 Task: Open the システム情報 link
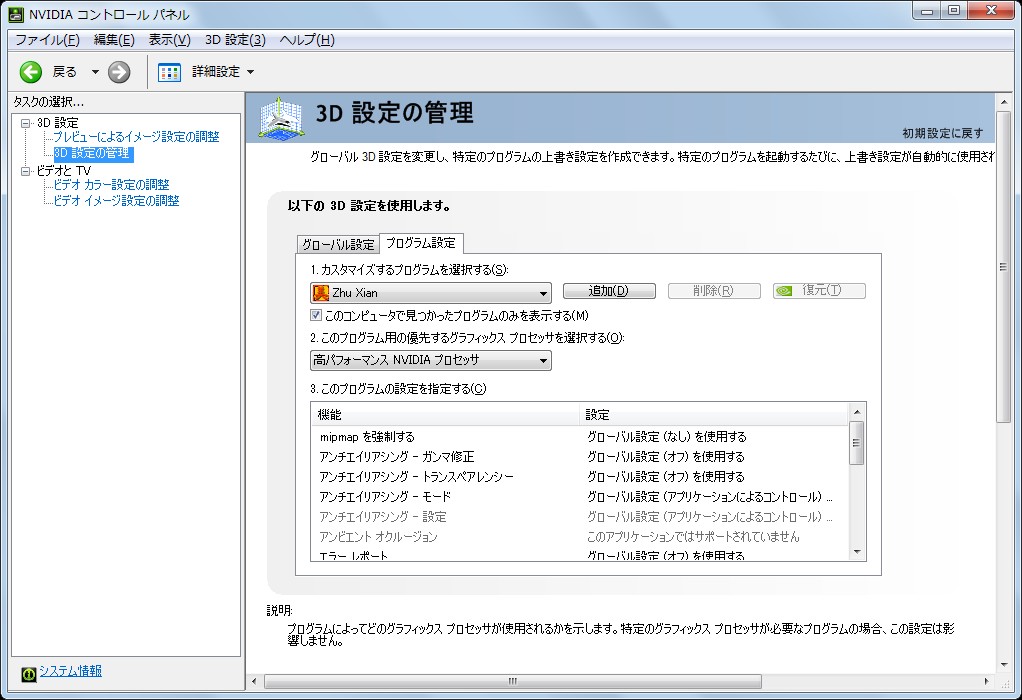(x=70, y=671)
